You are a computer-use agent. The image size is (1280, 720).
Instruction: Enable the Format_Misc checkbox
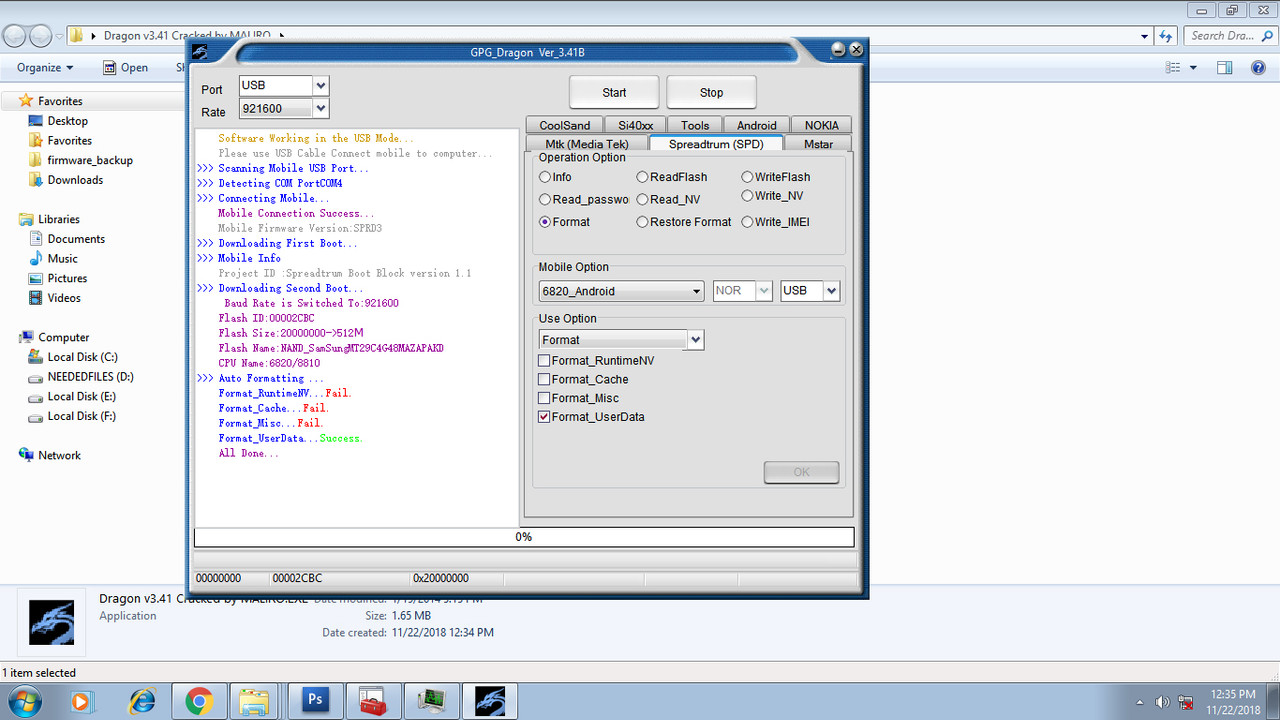coord(544,398)
